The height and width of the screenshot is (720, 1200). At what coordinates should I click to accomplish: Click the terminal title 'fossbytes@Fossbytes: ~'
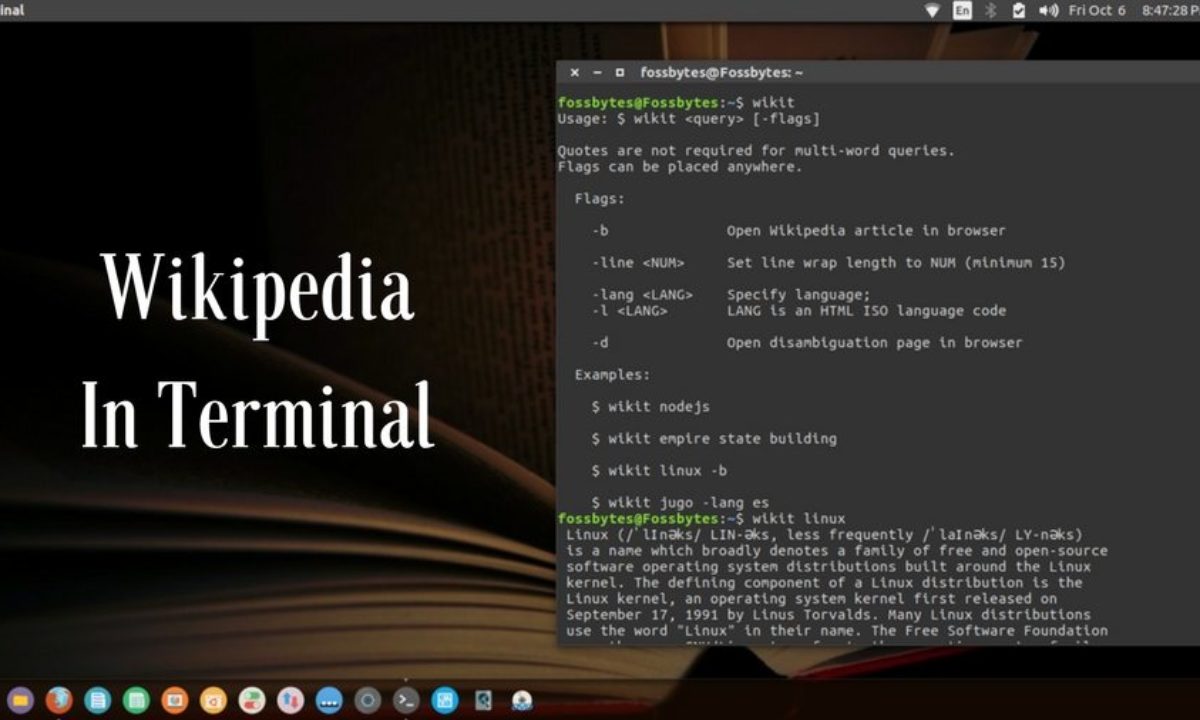[722, 72]
